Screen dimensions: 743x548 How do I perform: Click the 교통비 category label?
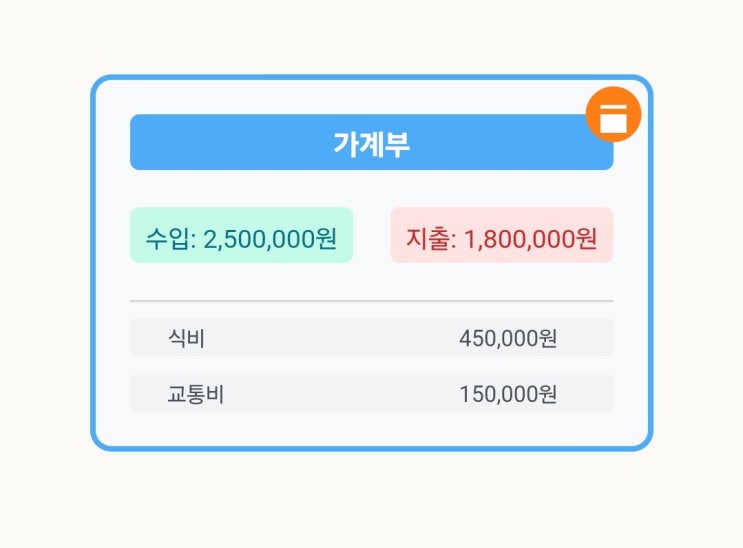(x=195, y=394)
